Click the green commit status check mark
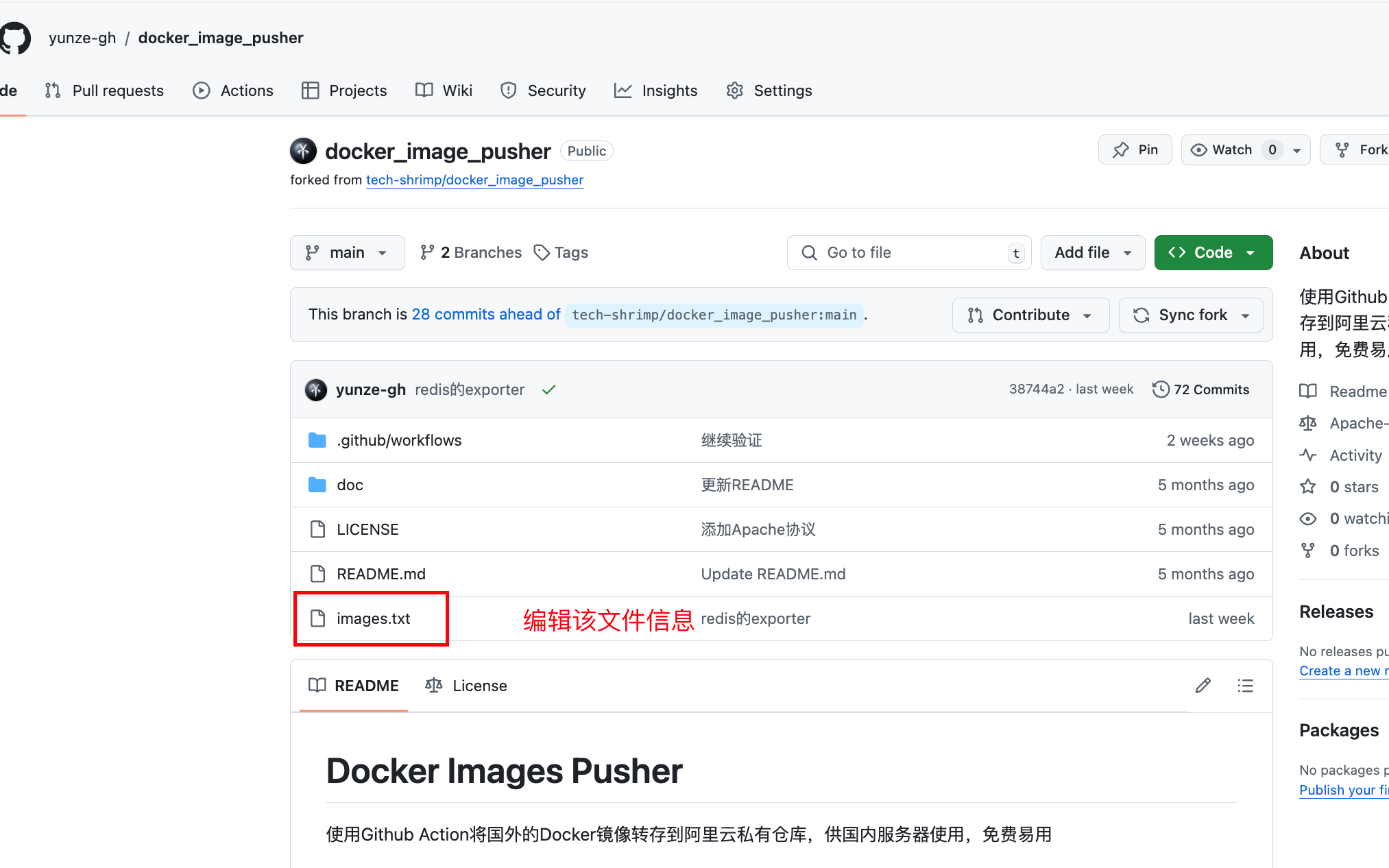The height and width of the screenshot is (868, 1389). click(548, 389)
